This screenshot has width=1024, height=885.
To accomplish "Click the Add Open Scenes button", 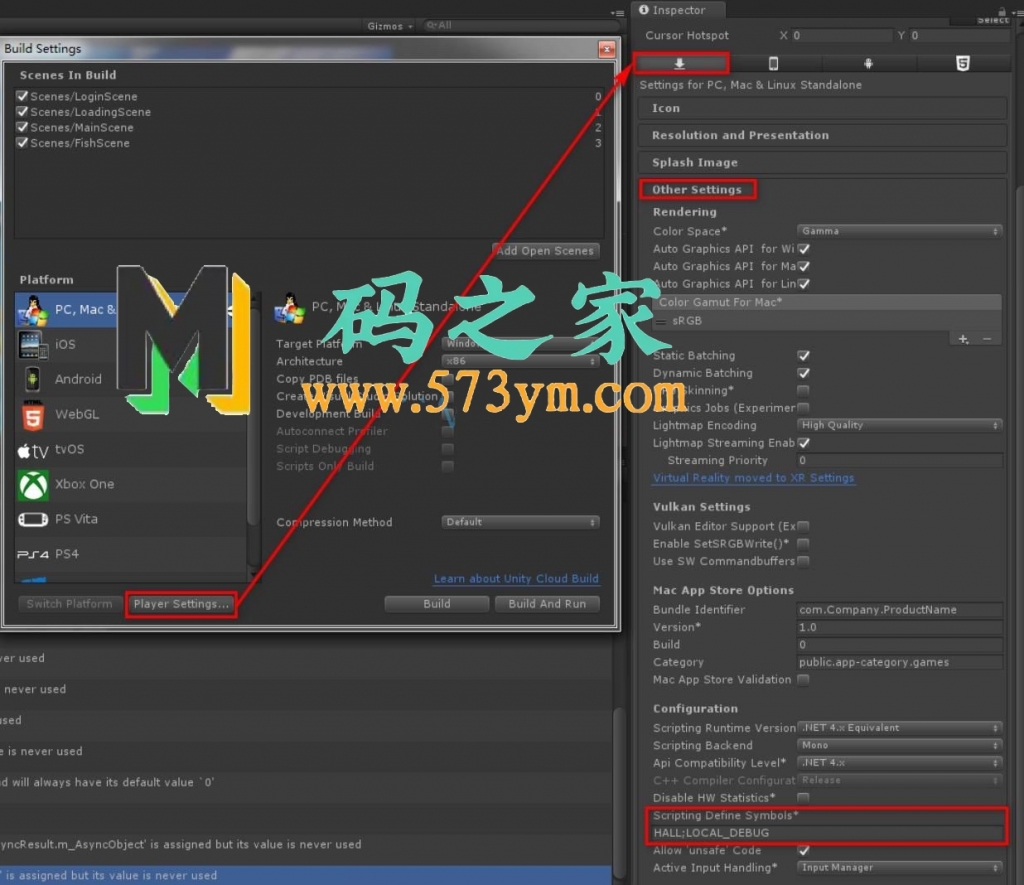I will [x=545, y=251].
